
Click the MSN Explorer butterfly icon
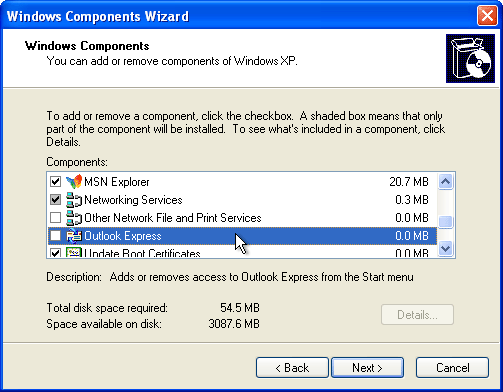point(74,182)
